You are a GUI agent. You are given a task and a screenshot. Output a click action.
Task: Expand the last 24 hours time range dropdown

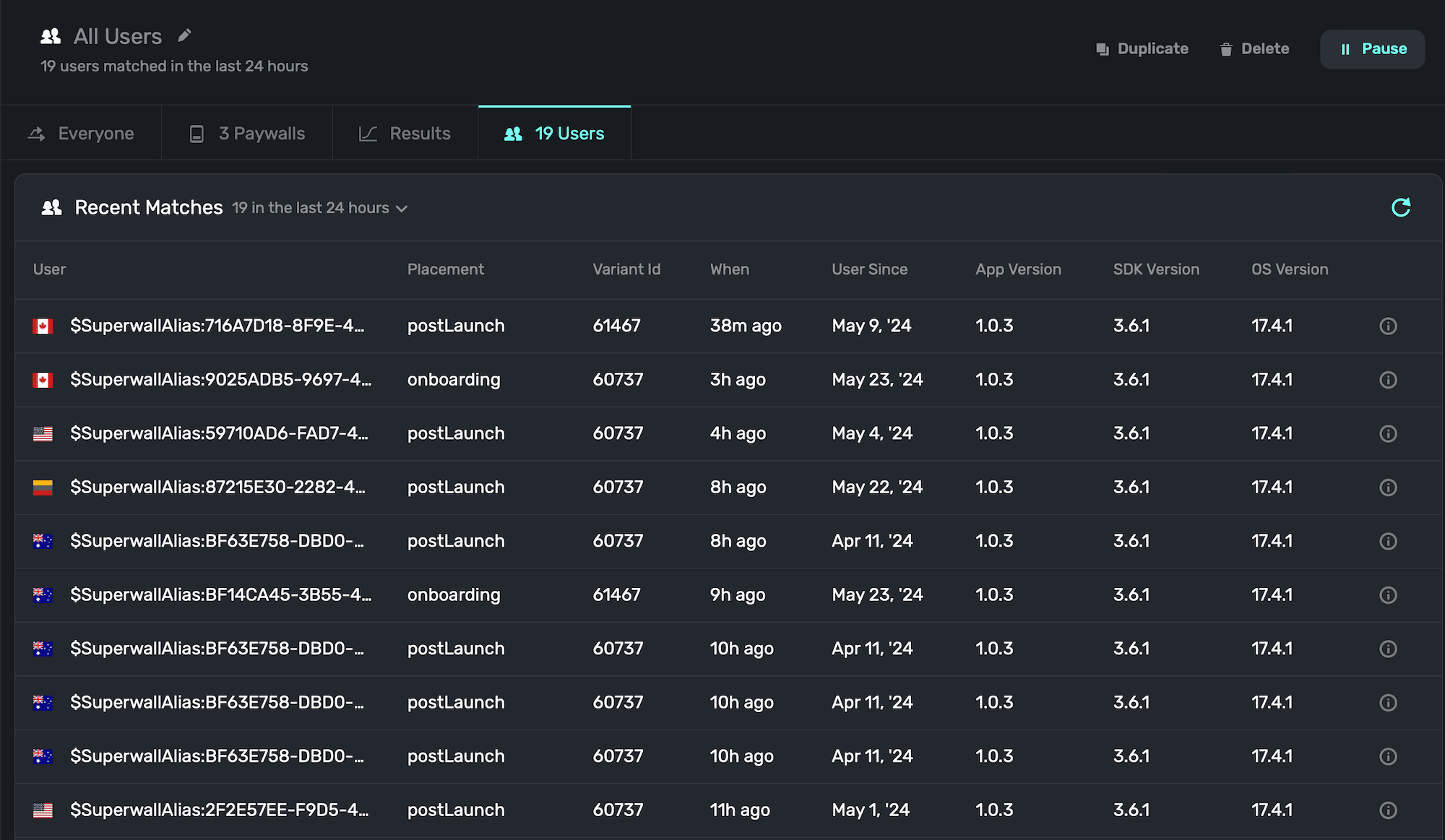[320, 208]
